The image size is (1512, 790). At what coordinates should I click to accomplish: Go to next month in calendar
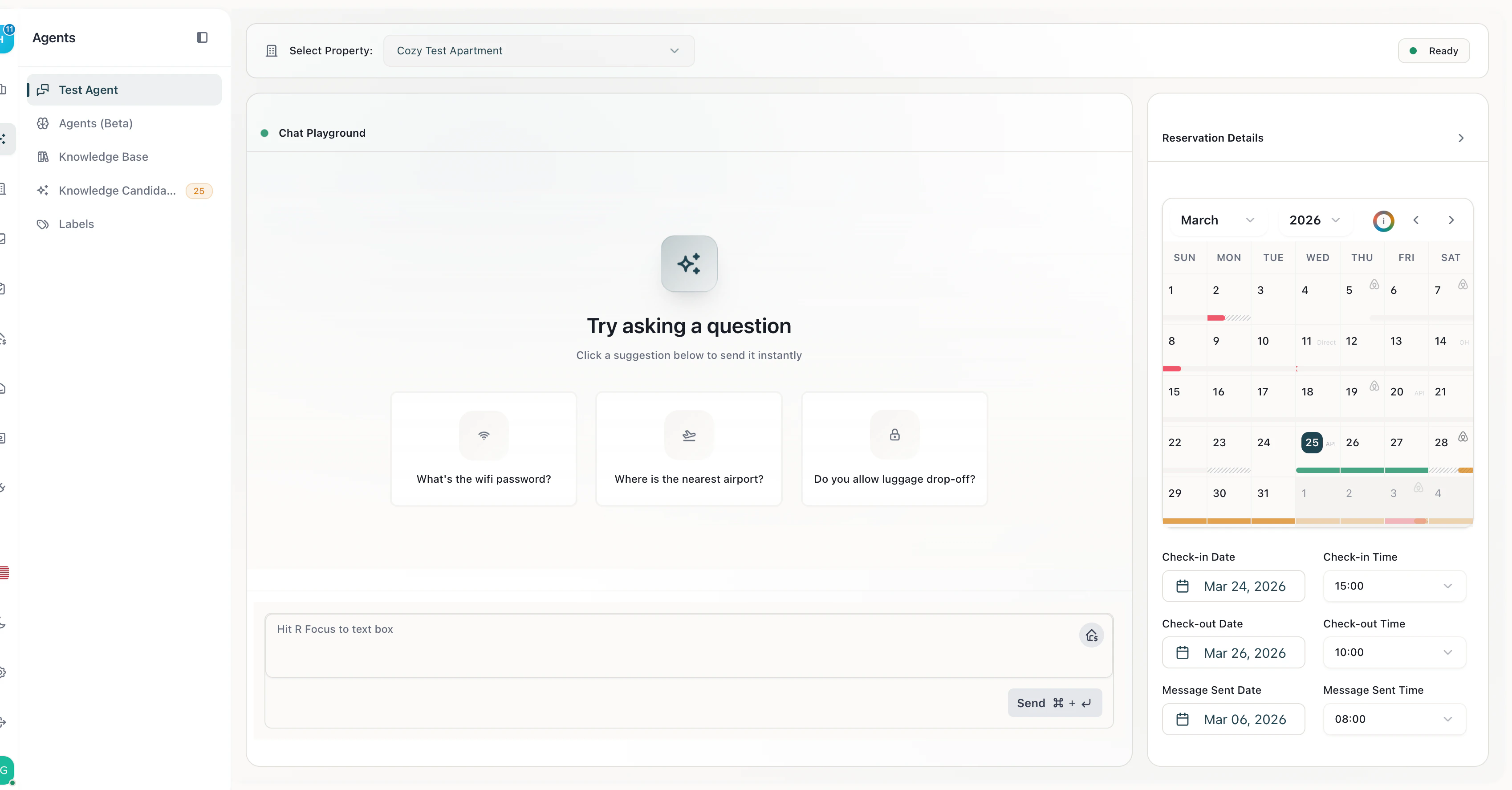[x=1451, y=220]
